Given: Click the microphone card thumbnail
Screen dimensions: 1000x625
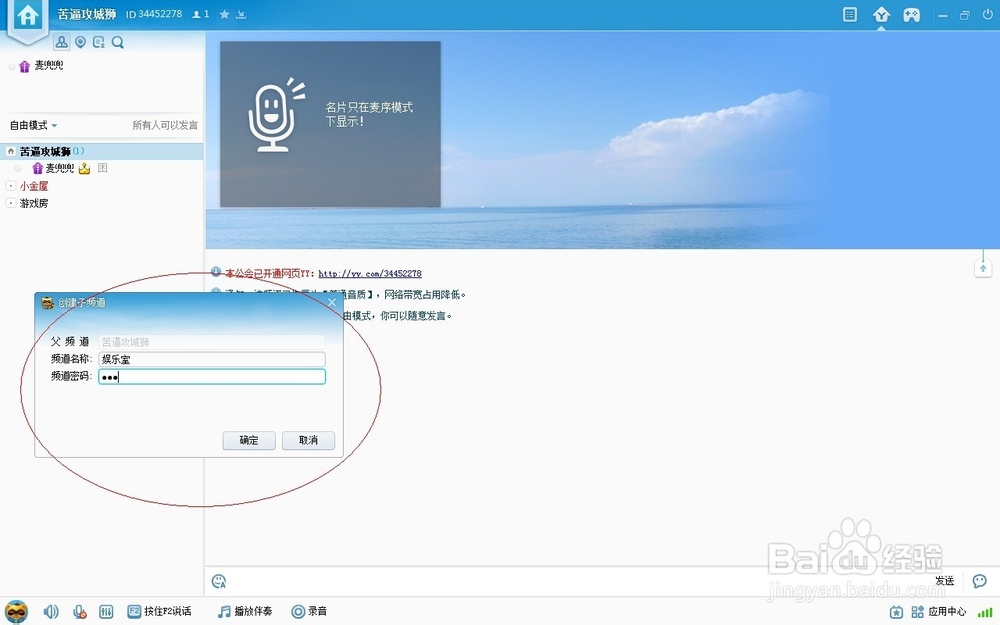Looking at the screenshot, I should click(x=330, y=124).
